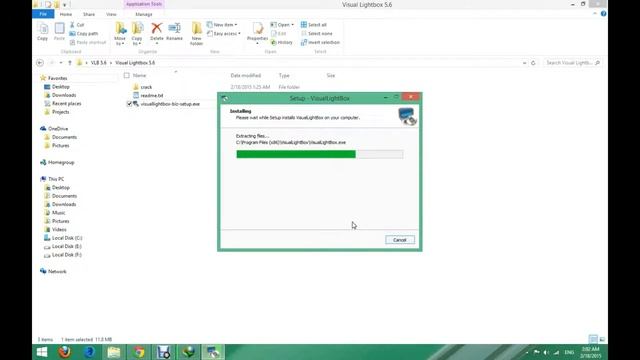Open the ribbon's Open dropdown

pos(282,25)
